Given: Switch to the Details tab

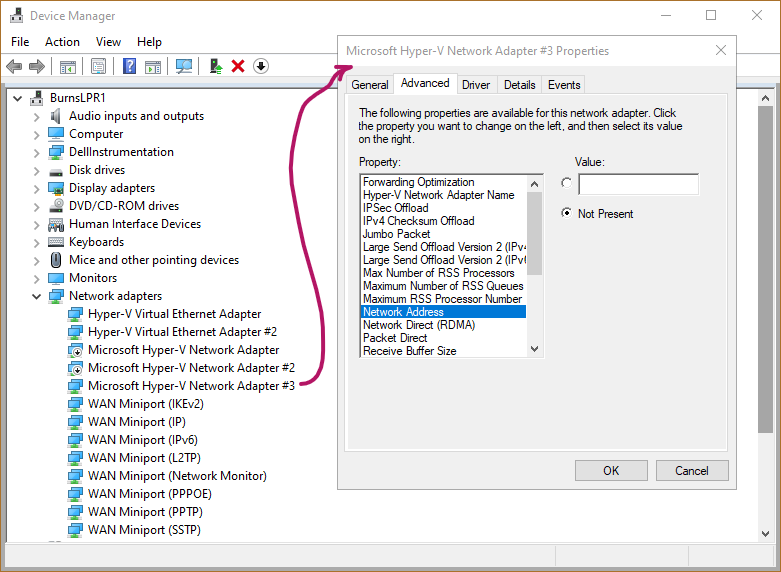Looking at the screenshot, I should coord(520,85).
